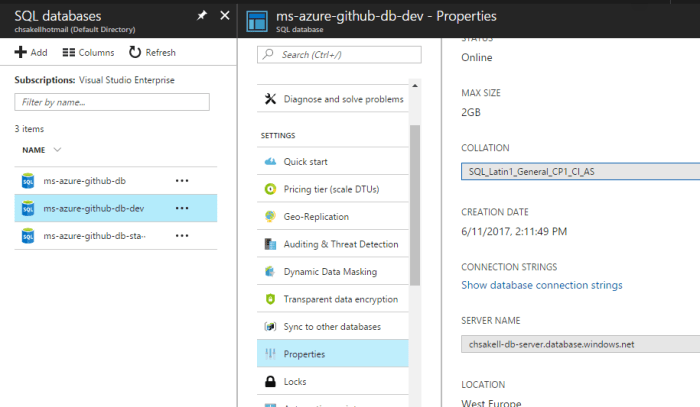Viewport: 700px width, 407px height.
Task: Open ellipsis menu for ms-azure-github-db
Action: click(x=182, y=181)
